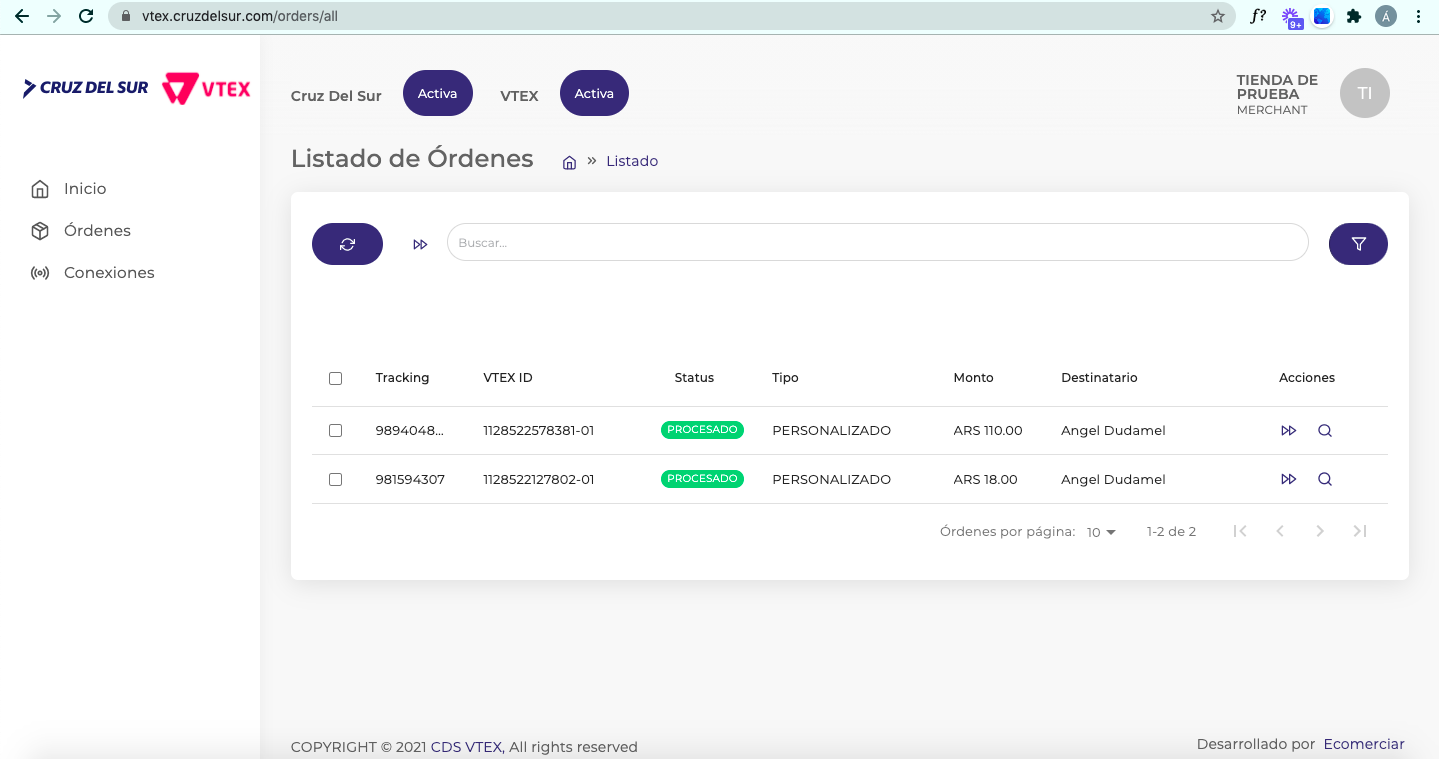Viewport: 1439px width, 759px height.
Task: Toggle the select-all orders checkbox
Action: [x=336, y=378]
